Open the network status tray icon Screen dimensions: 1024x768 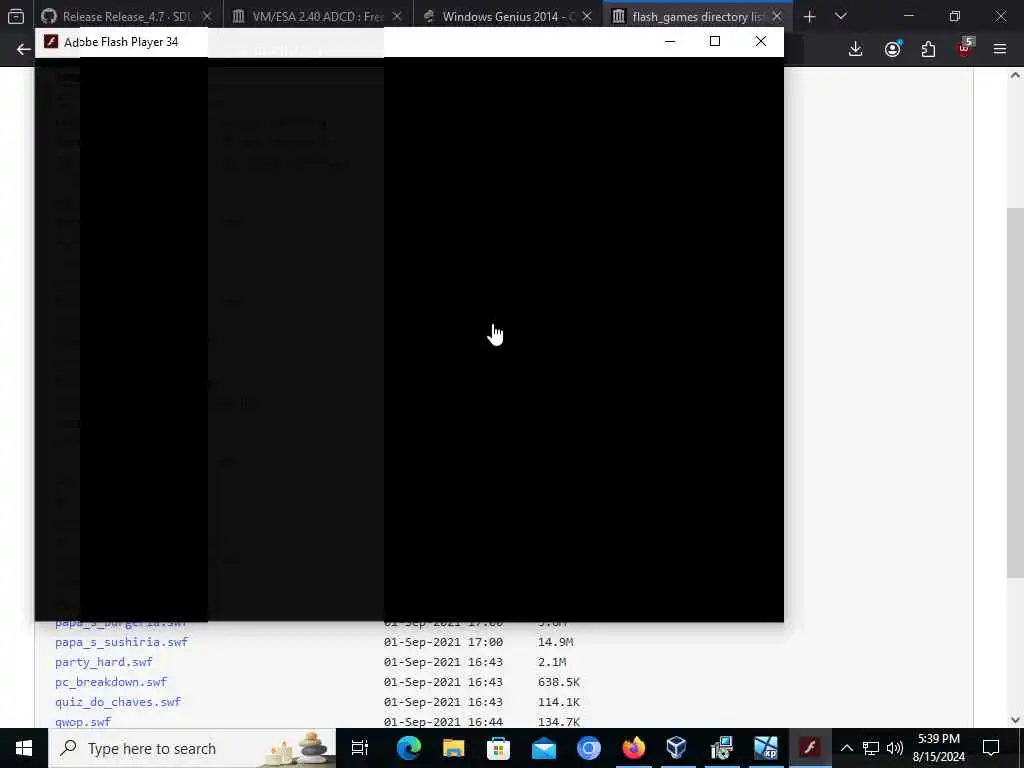[871, 748]
